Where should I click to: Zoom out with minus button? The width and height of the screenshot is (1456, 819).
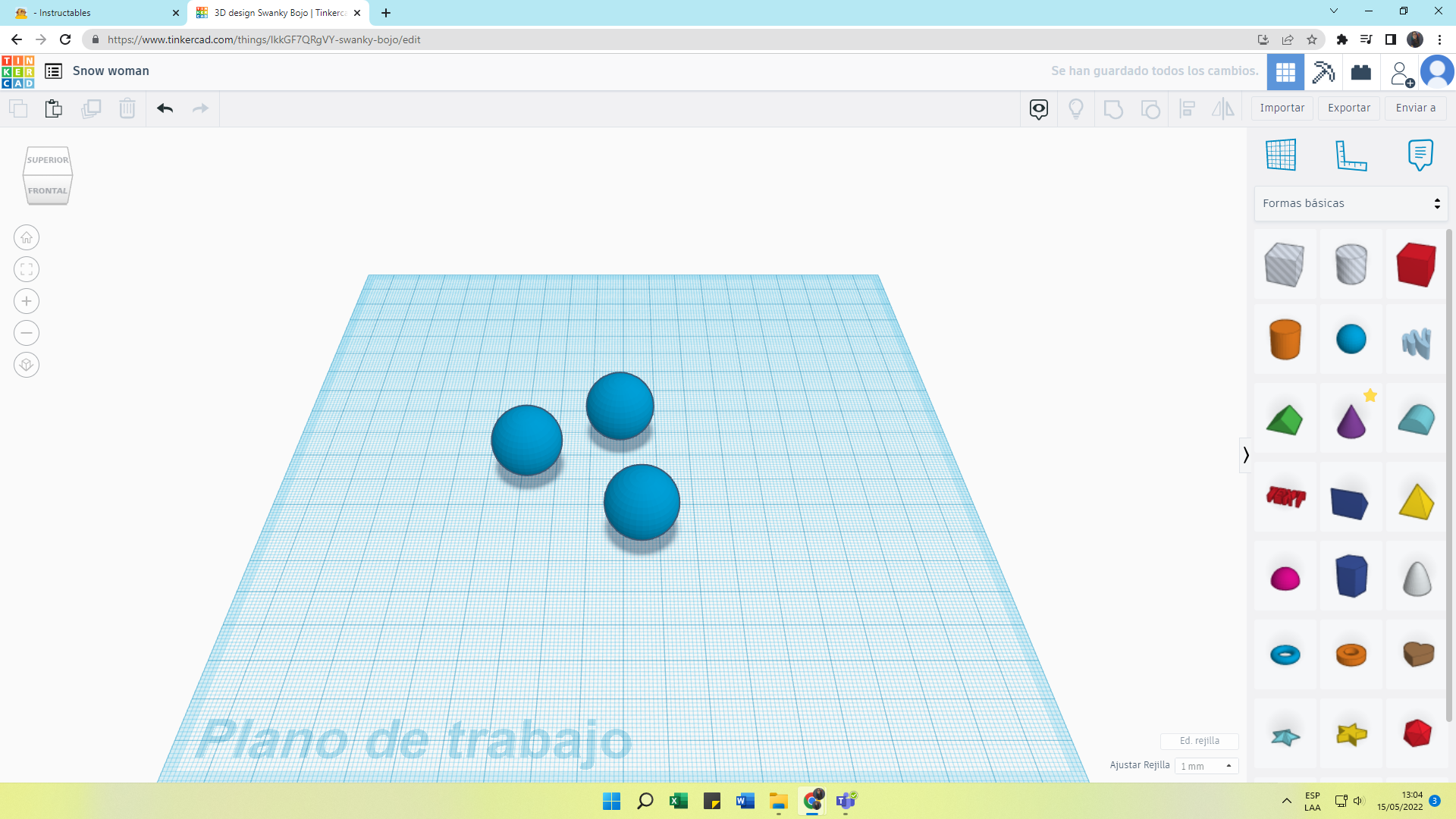click(27, 333)
